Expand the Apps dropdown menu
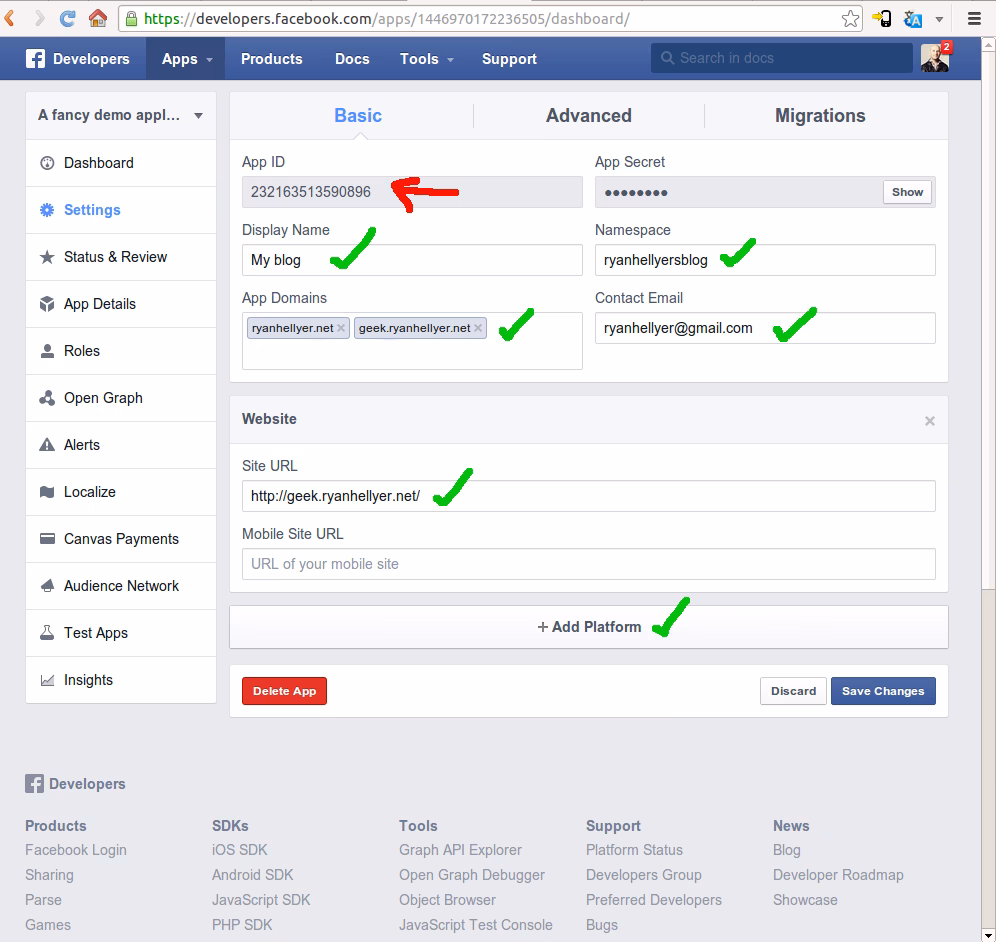The image size is (996, 942). coord(185,58)
